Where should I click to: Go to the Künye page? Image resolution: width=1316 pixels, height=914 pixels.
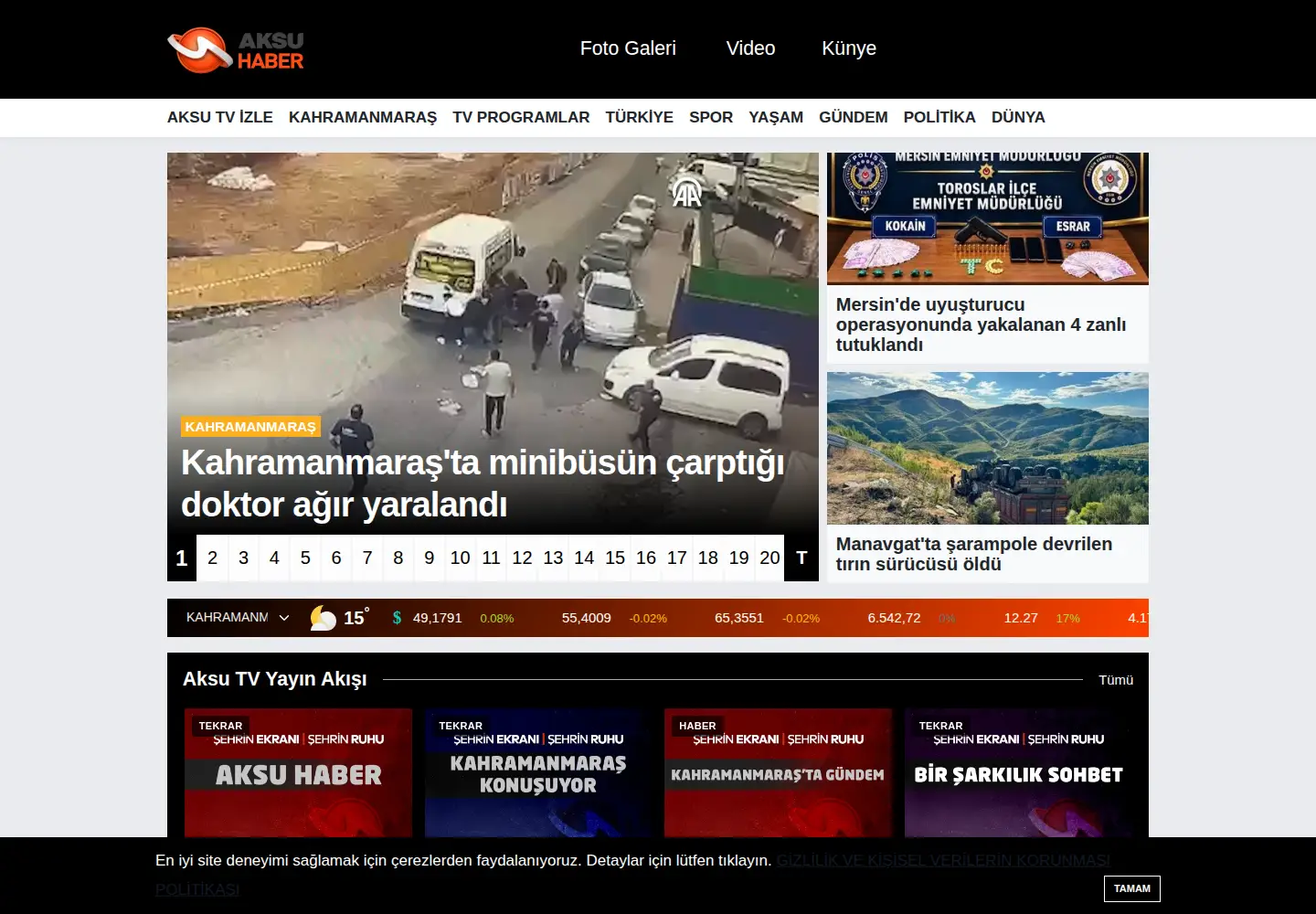pos(849,48)
